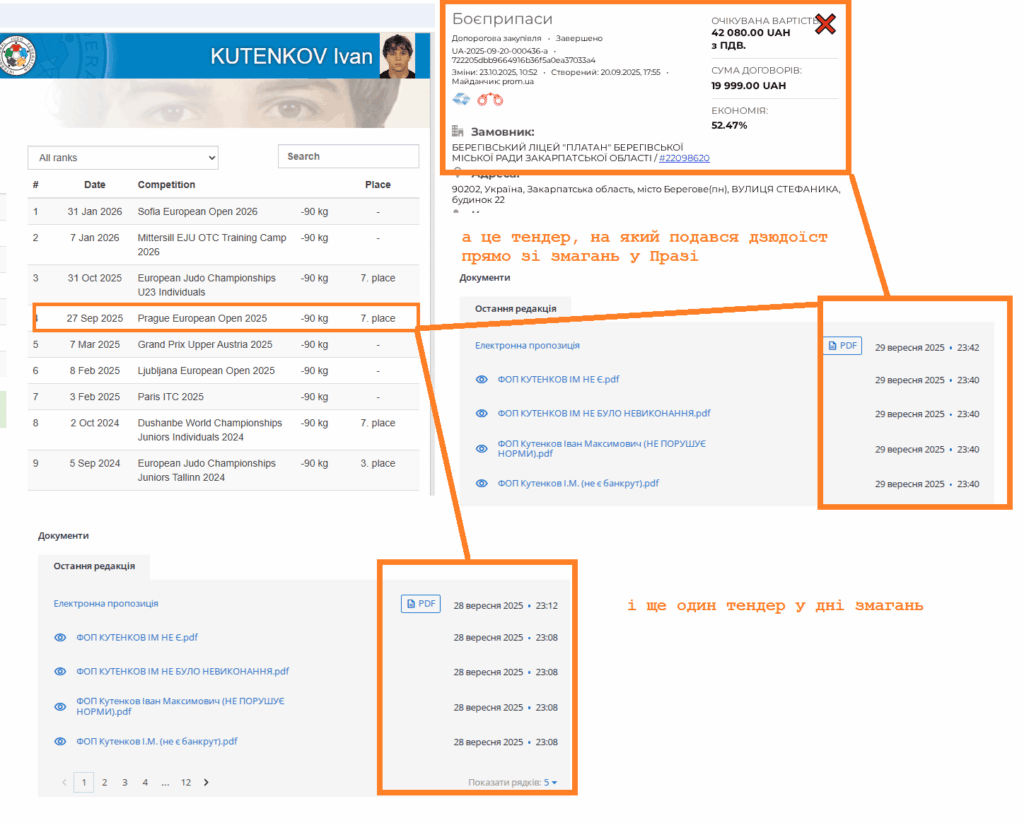This screenshot has width=1024, height=823.
Task: Download PDF of proposal dated 28 вересня
Action: click(420, 604)
